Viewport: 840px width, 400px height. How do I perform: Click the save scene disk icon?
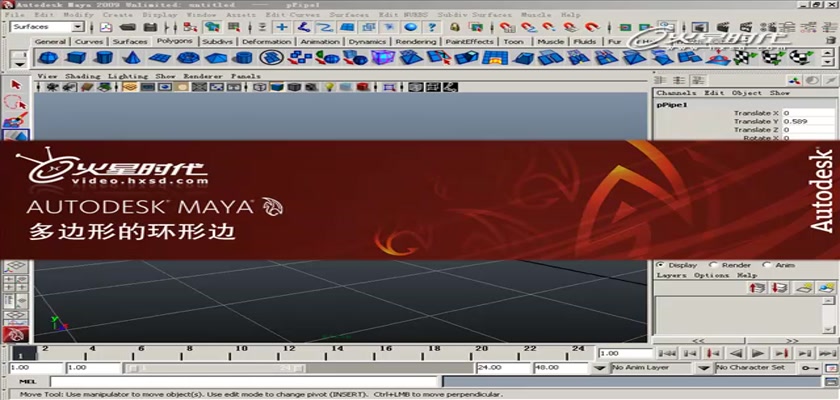click(x=151, y=27)
